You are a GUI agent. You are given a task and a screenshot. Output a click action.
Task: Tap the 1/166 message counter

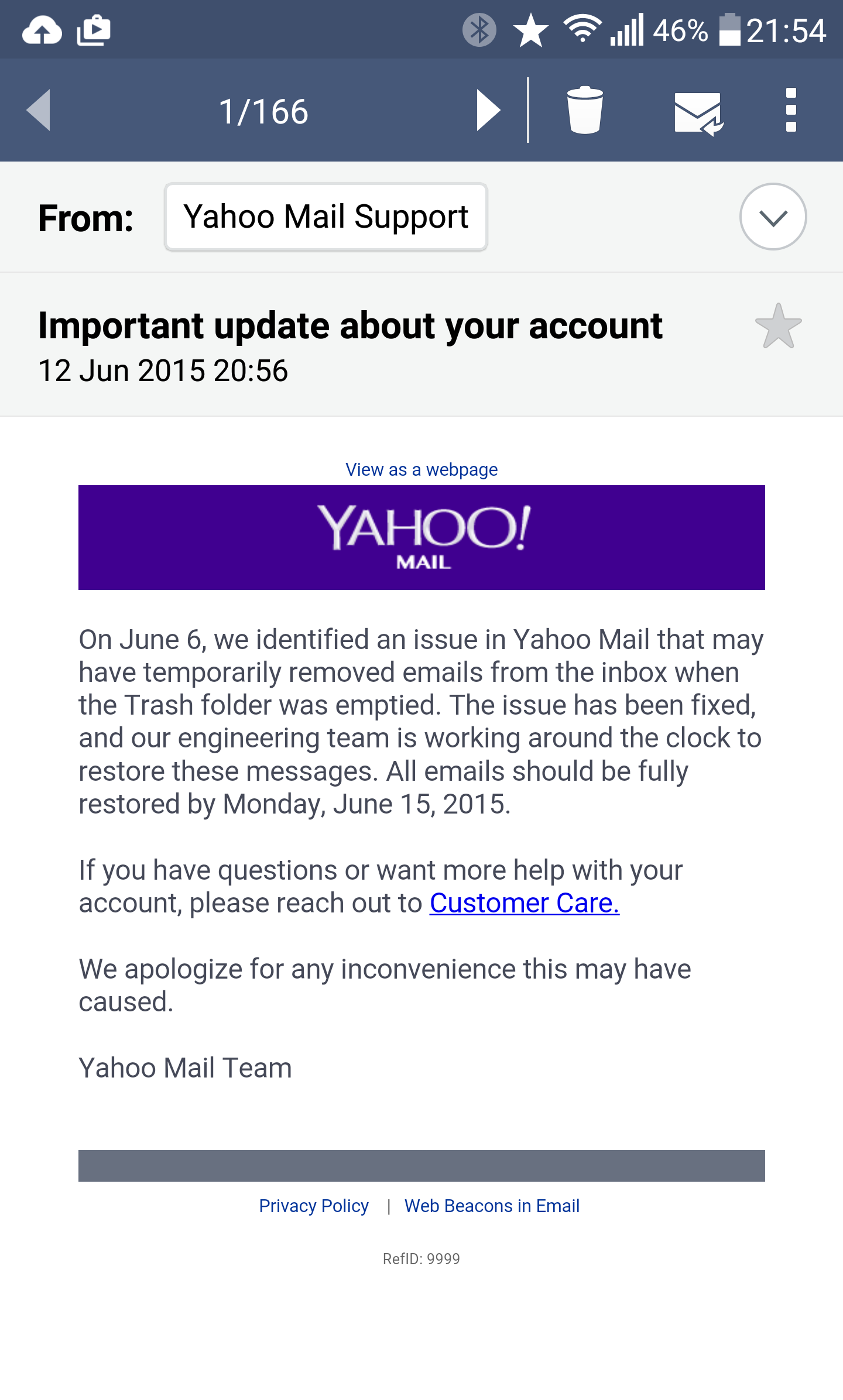tap(263, 111)
